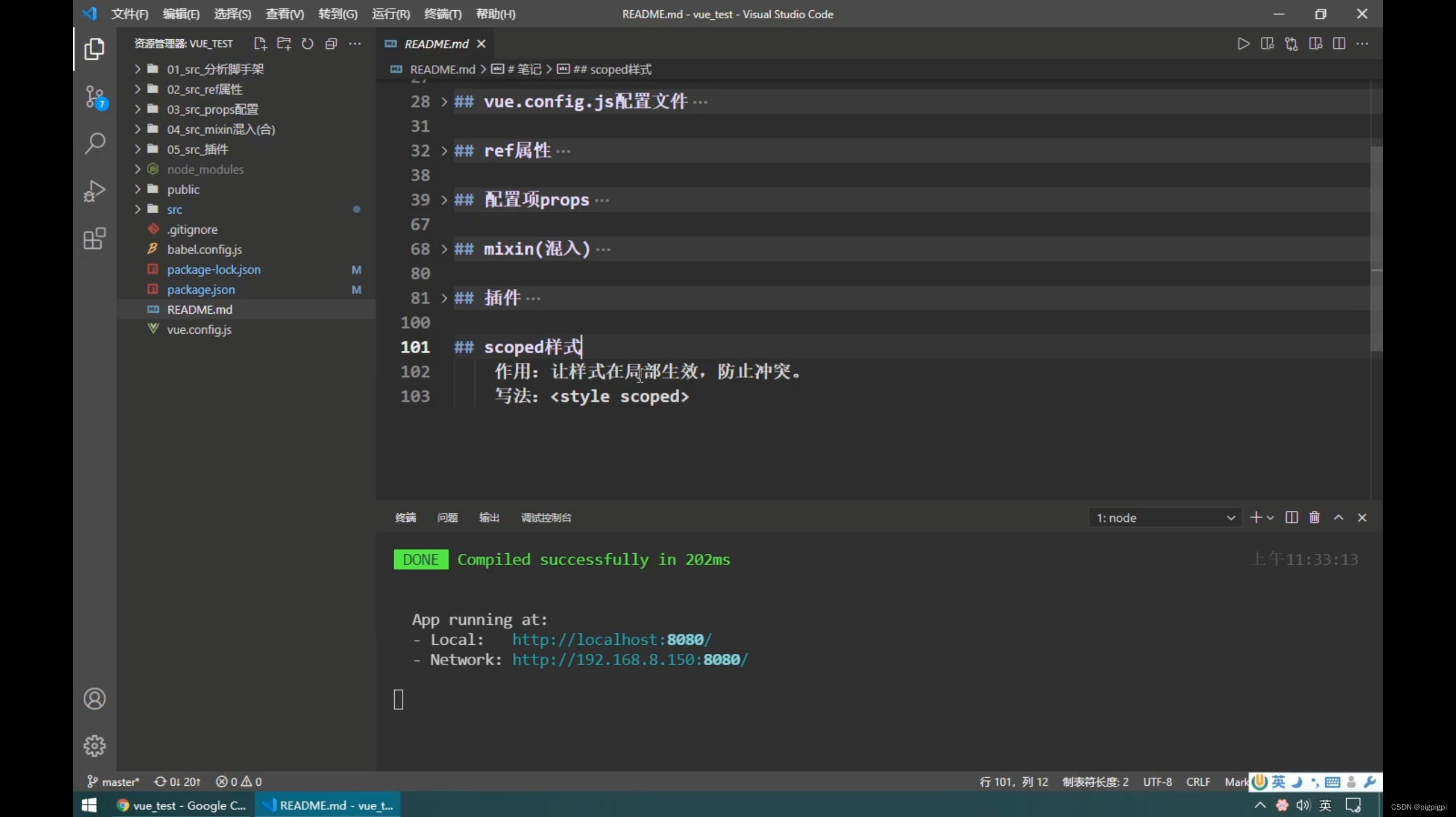Screen dimensions: 1456x817
Task: Open the 选择(S) menu
Action: 233,14
